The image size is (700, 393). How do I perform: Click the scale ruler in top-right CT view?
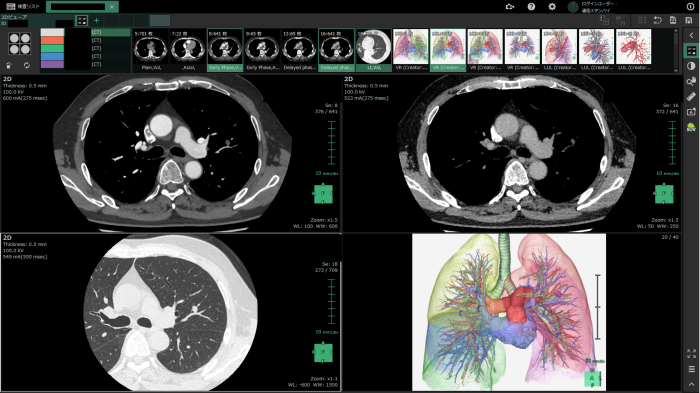(x=672, y=142)
